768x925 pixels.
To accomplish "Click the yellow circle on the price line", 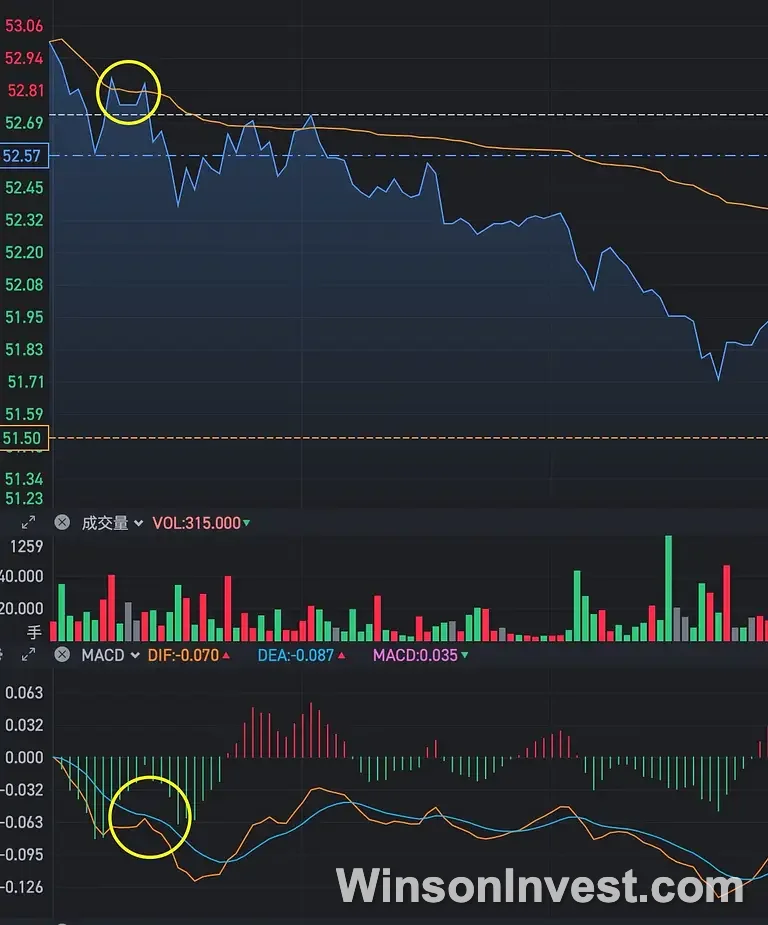I will click(x=128, y=92).
